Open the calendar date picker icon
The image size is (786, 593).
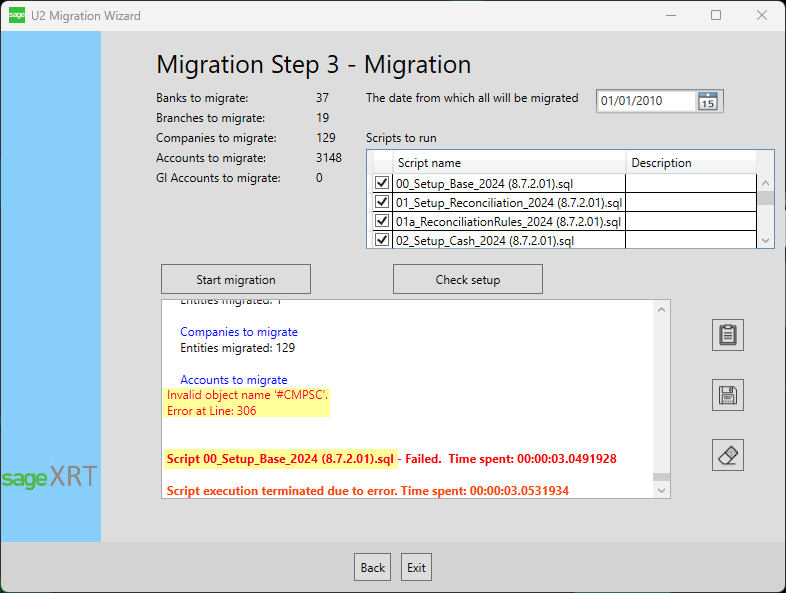click(x=708, y=101)
